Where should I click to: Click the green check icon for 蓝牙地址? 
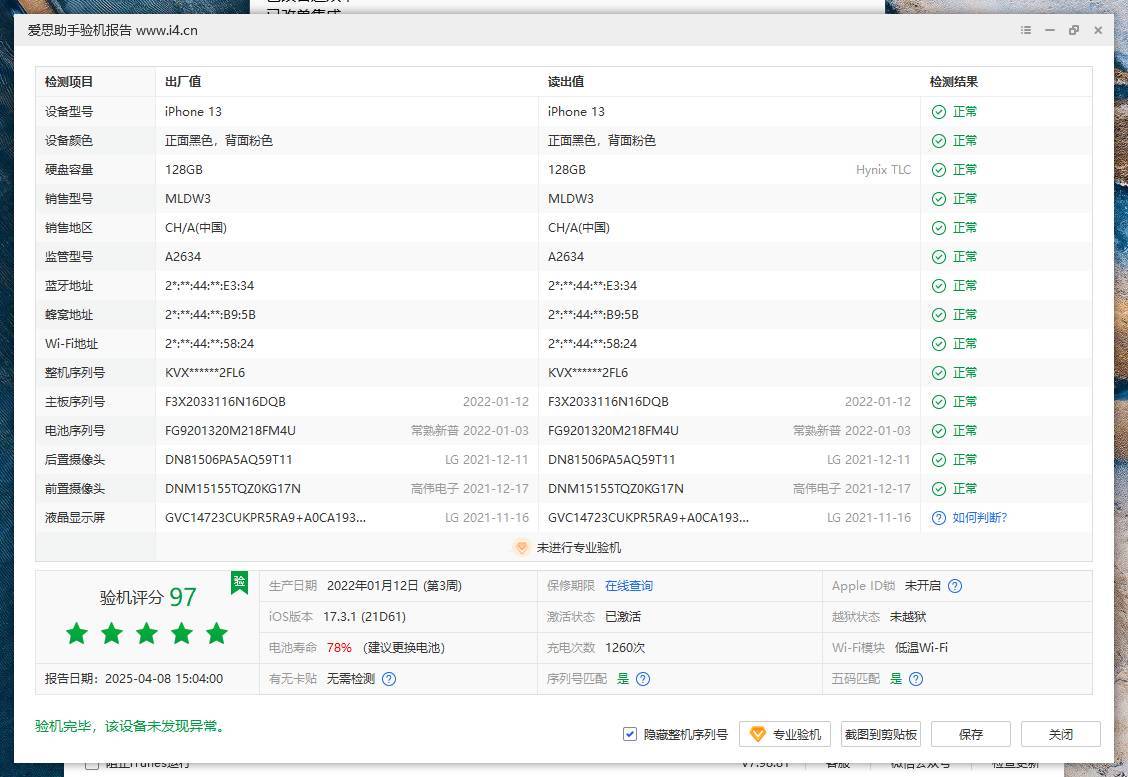939,286
